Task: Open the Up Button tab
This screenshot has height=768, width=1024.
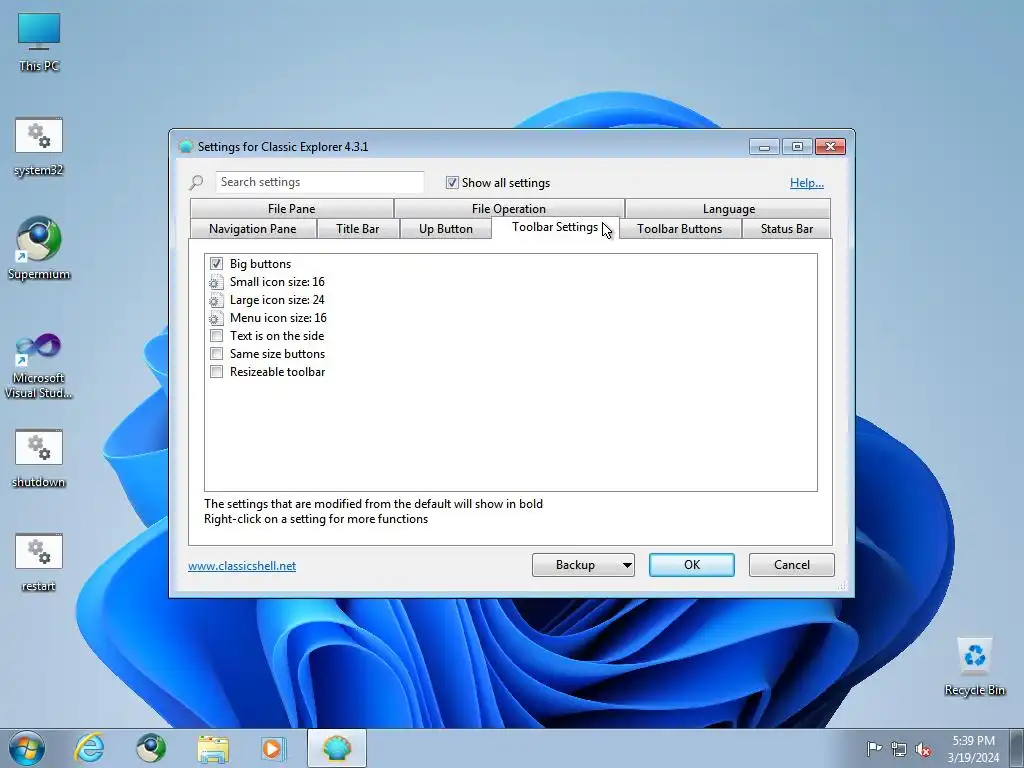Action: pyautogui.click(x=445, y=229)
